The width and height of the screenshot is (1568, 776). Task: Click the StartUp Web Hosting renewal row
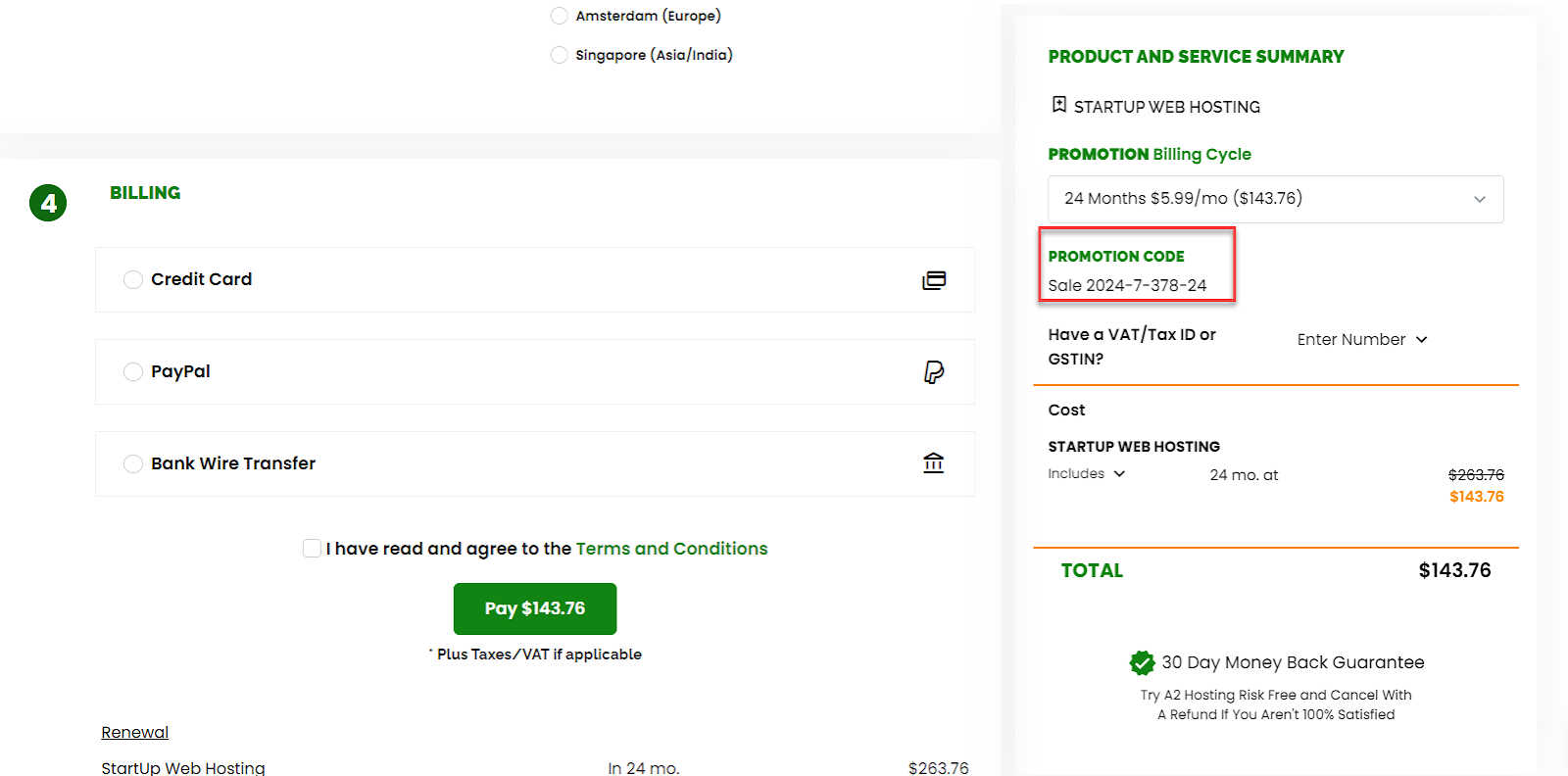pos(535,767)
